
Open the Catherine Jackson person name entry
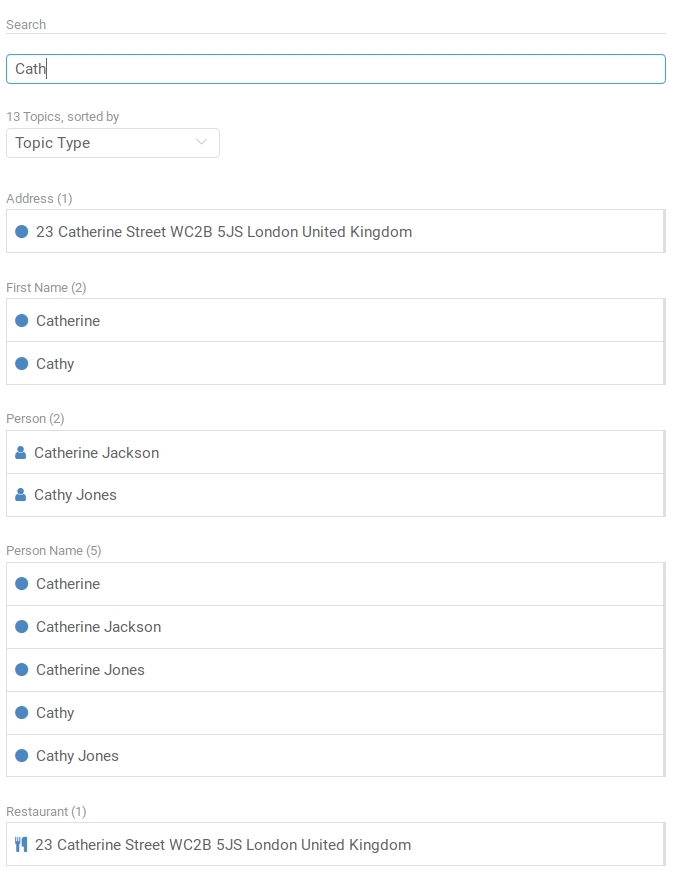coord(98,627)
